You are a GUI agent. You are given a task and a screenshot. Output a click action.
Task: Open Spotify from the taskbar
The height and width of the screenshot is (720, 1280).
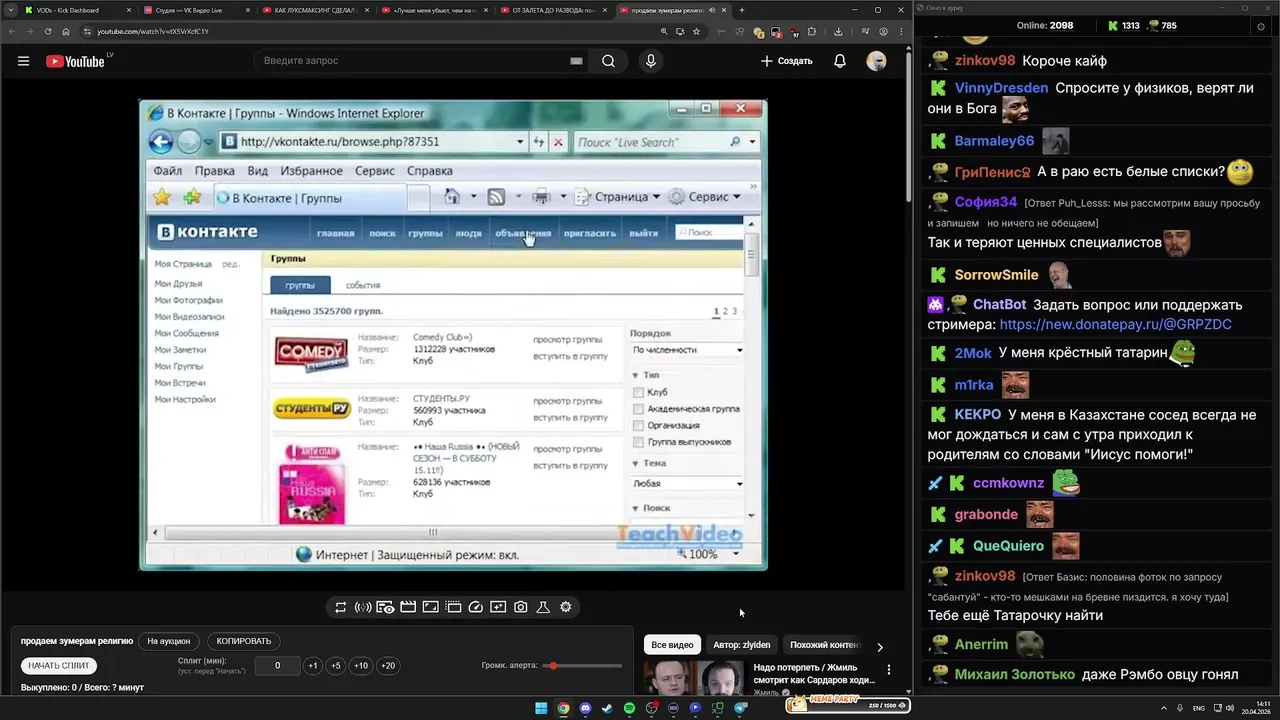click(629, 708)
